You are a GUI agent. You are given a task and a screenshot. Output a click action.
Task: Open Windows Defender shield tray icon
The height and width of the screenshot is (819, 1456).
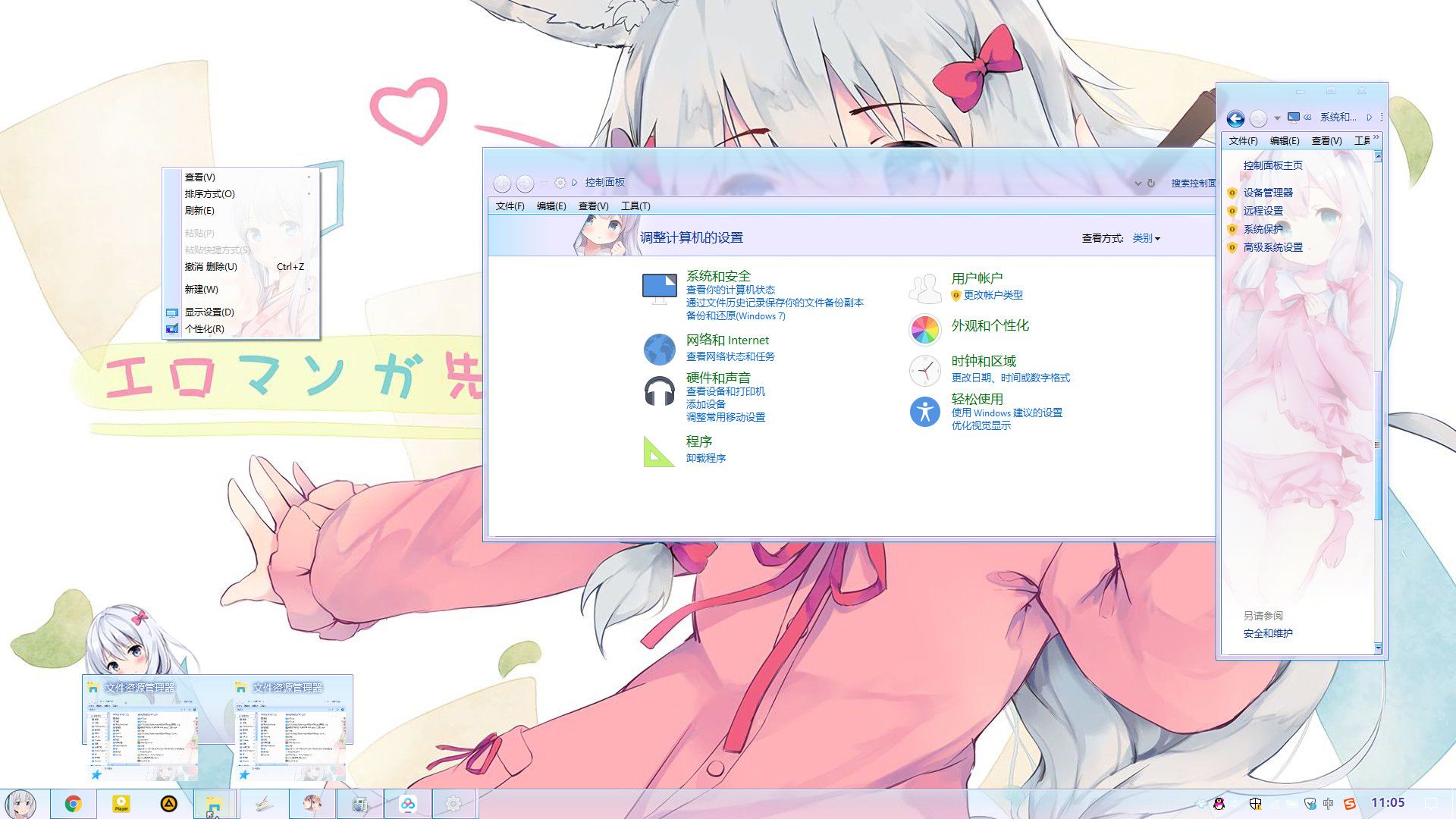1255,804
